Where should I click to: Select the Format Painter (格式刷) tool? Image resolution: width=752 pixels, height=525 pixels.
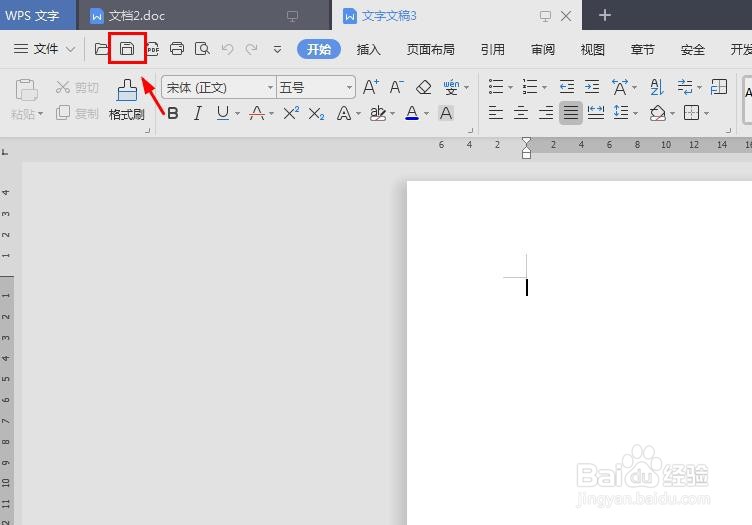[x=127, y=100]
